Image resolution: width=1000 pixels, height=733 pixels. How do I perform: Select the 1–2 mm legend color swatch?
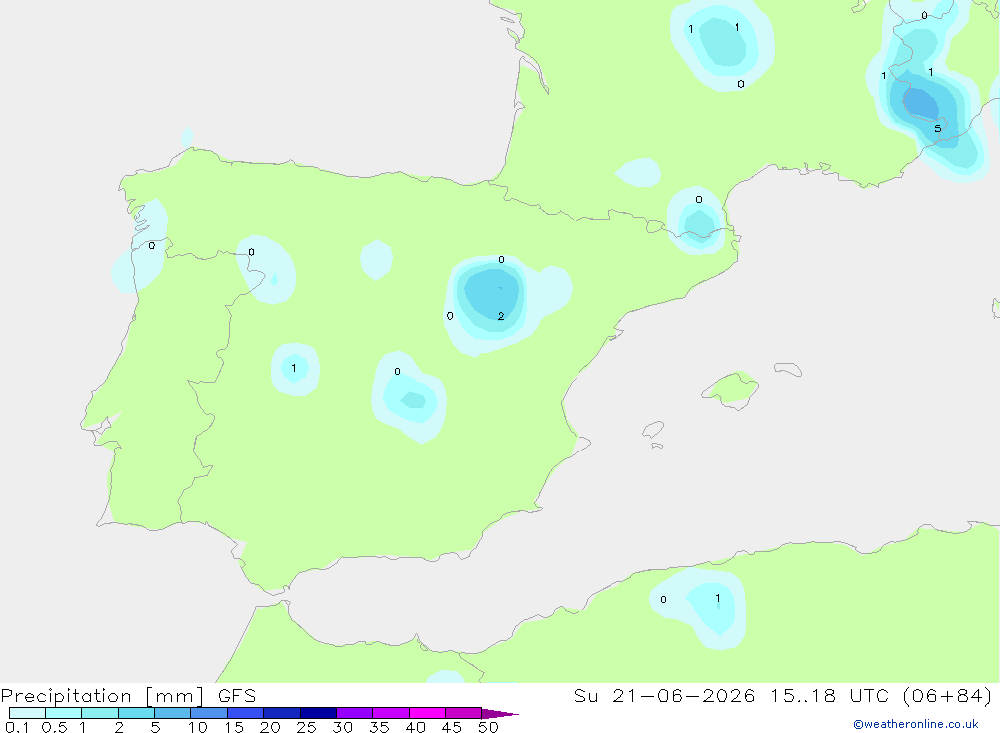pyautogui.click(x=99, y=713)
